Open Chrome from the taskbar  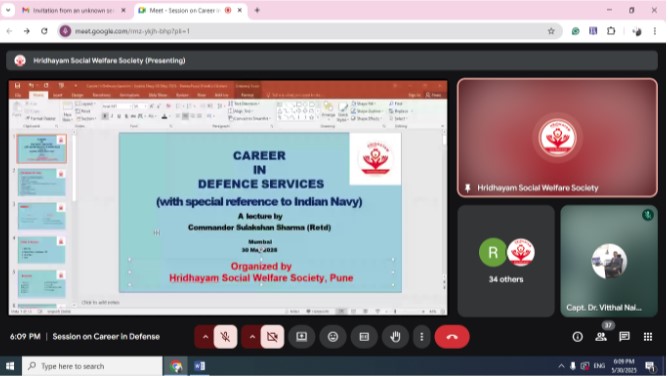(x=176, y=366)
